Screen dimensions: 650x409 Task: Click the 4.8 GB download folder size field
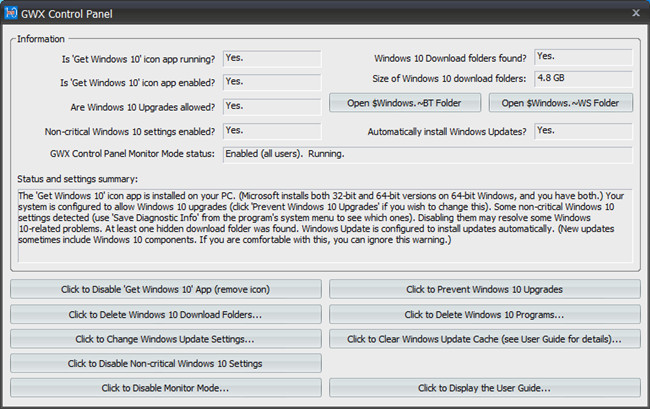(584, 79)
